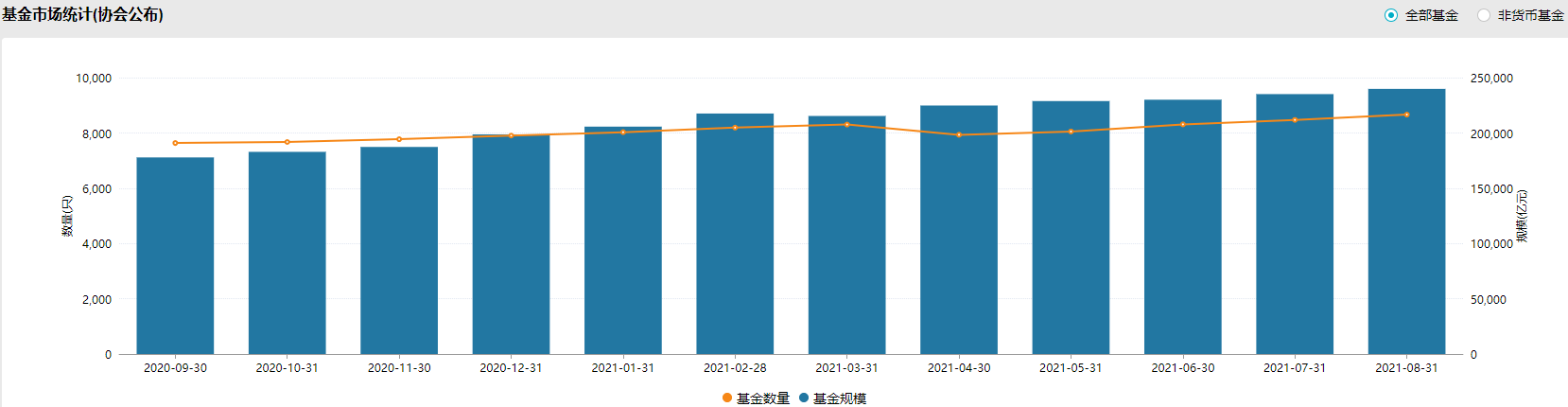Select the 全部基金 radio button
The height and width of the screenshot is (407, 1568).
tap(1390, 15)
